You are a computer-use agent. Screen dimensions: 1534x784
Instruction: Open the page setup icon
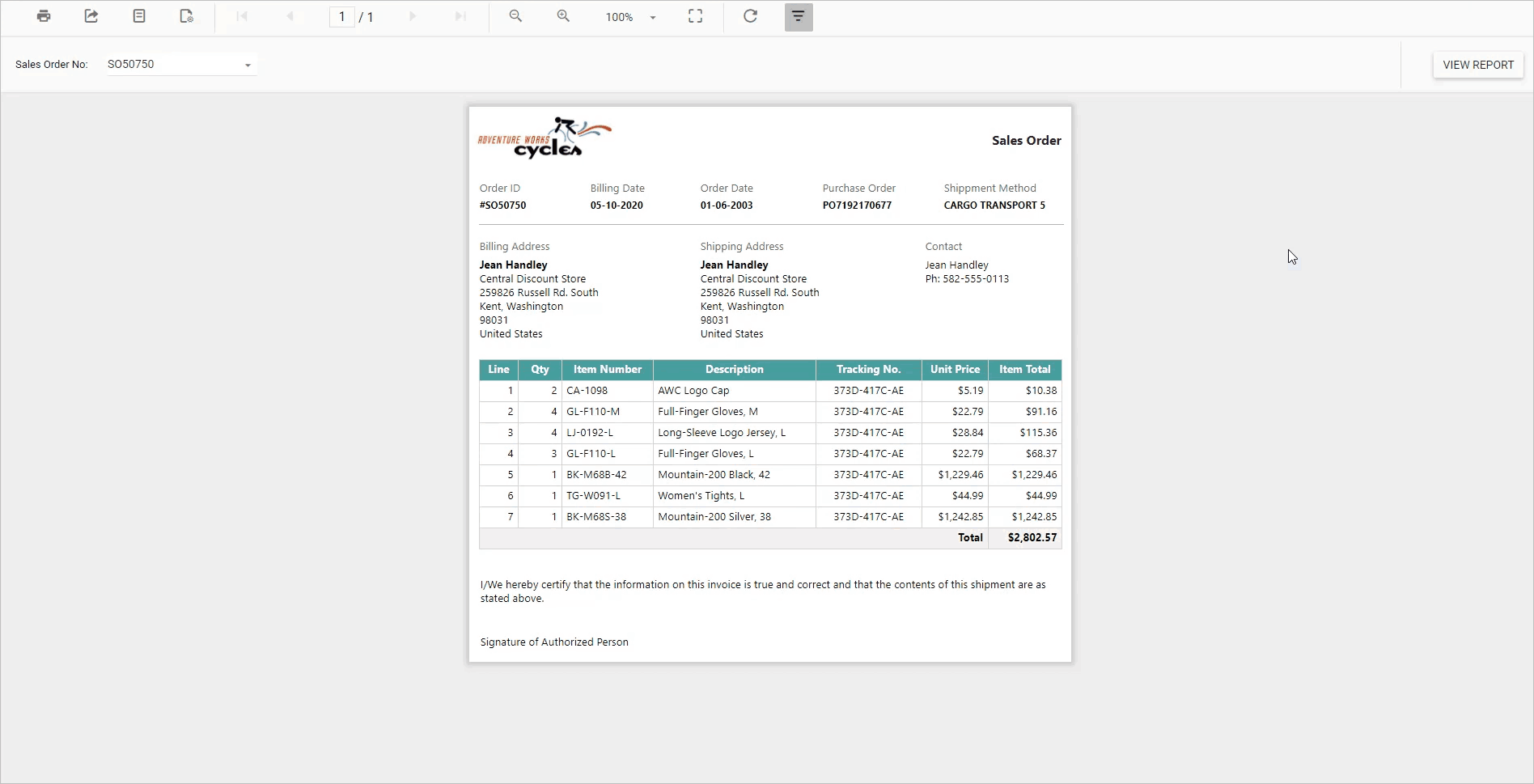click(186, 16)
